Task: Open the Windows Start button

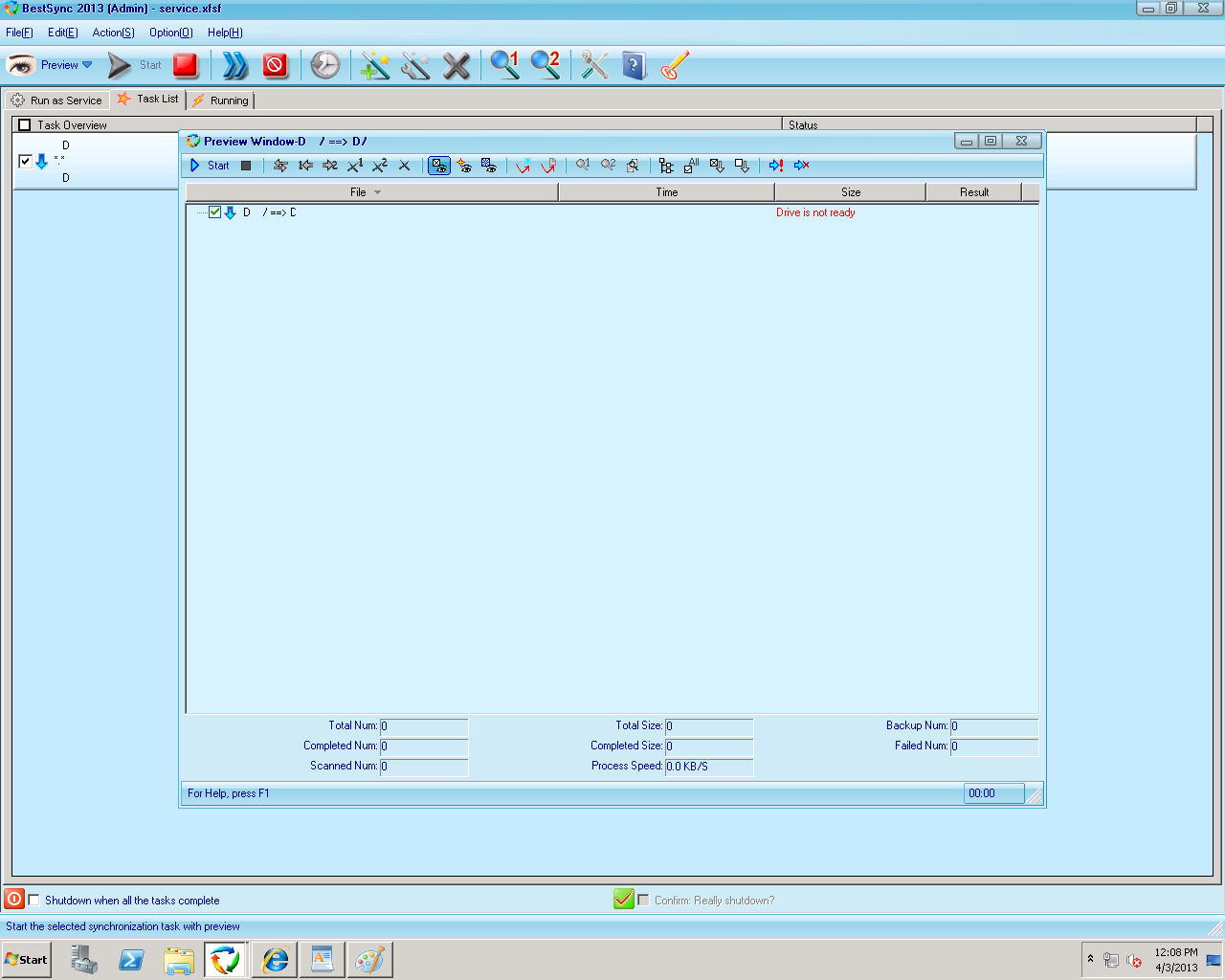Action: 26,960
